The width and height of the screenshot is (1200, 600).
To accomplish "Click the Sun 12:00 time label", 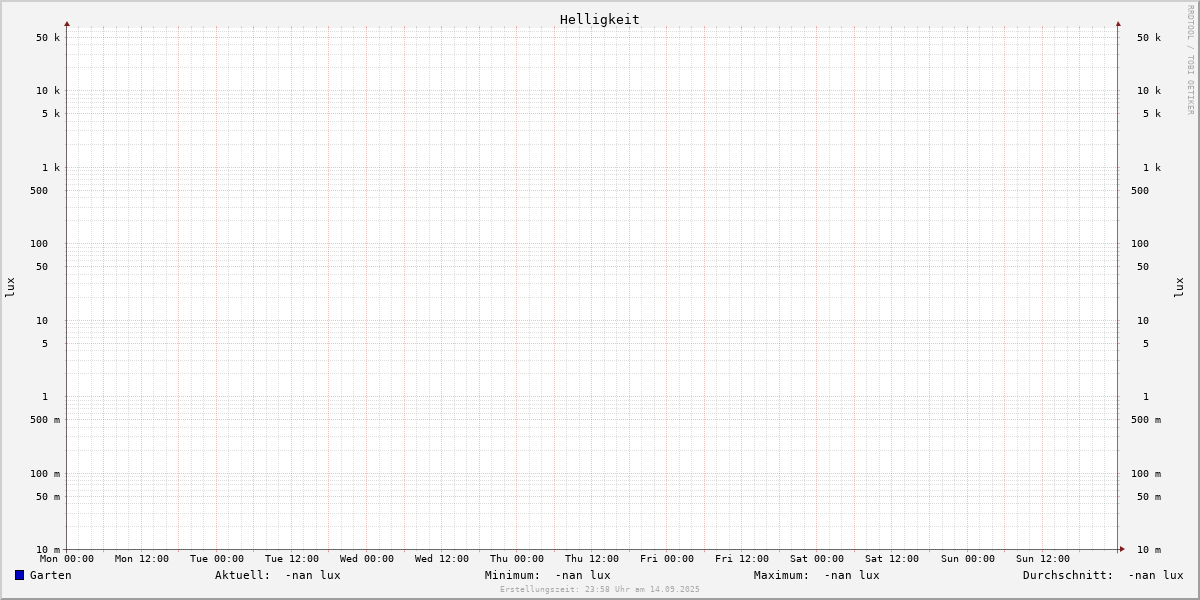I will click(1043, 559).
